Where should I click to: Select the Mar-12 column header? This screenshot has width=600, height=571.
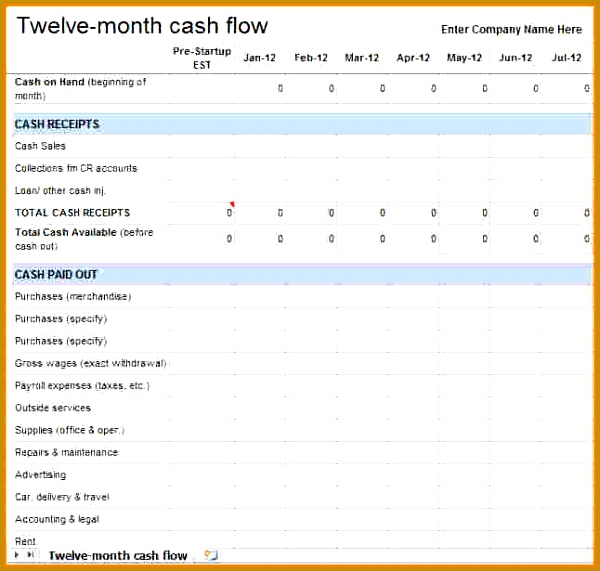[x=362, y=58]
